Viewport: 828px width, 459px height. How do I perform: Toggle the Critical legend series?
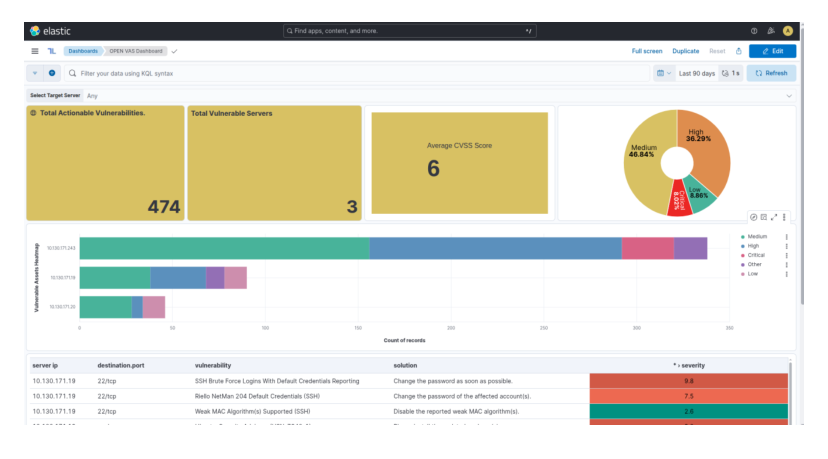coord(756,255)
